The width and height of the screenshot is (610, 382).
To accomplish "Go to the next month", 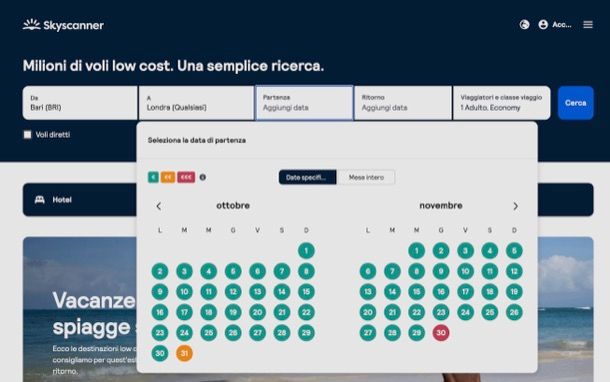I will tap(515, 206).
